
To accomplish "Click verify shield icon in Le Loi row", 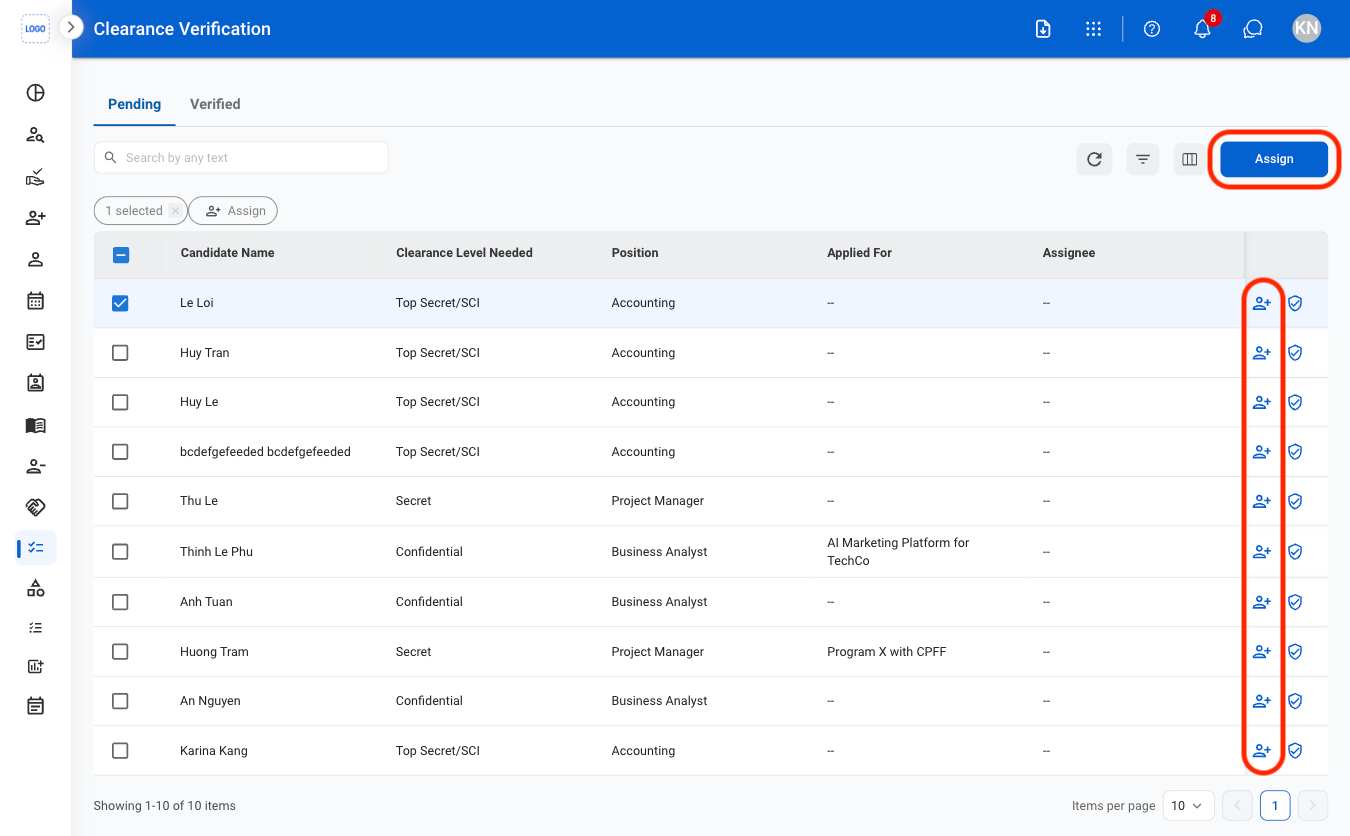I will tap(1295, 303).
